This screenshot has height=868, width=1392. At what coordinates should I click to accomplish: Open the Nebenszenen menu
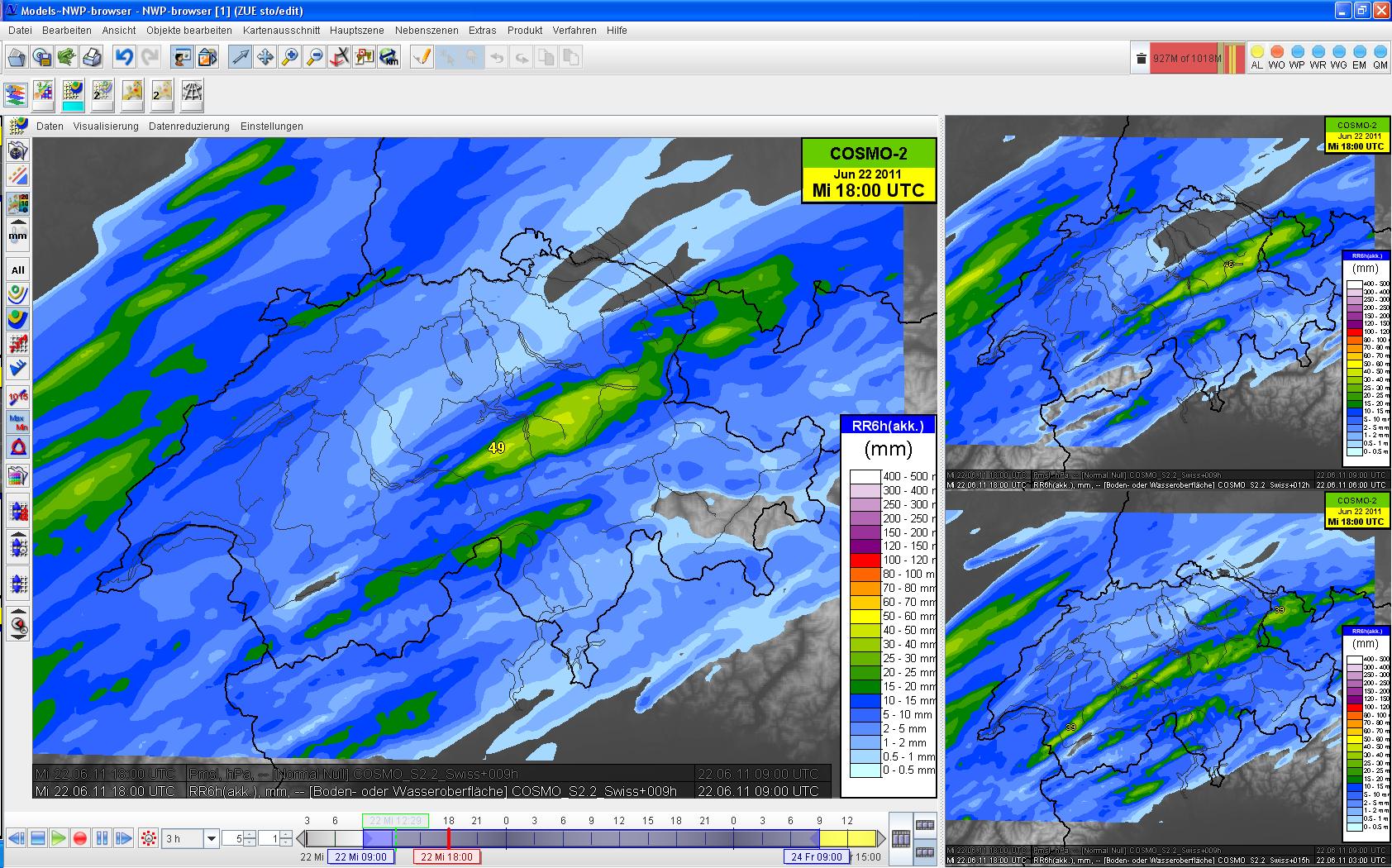426,31
